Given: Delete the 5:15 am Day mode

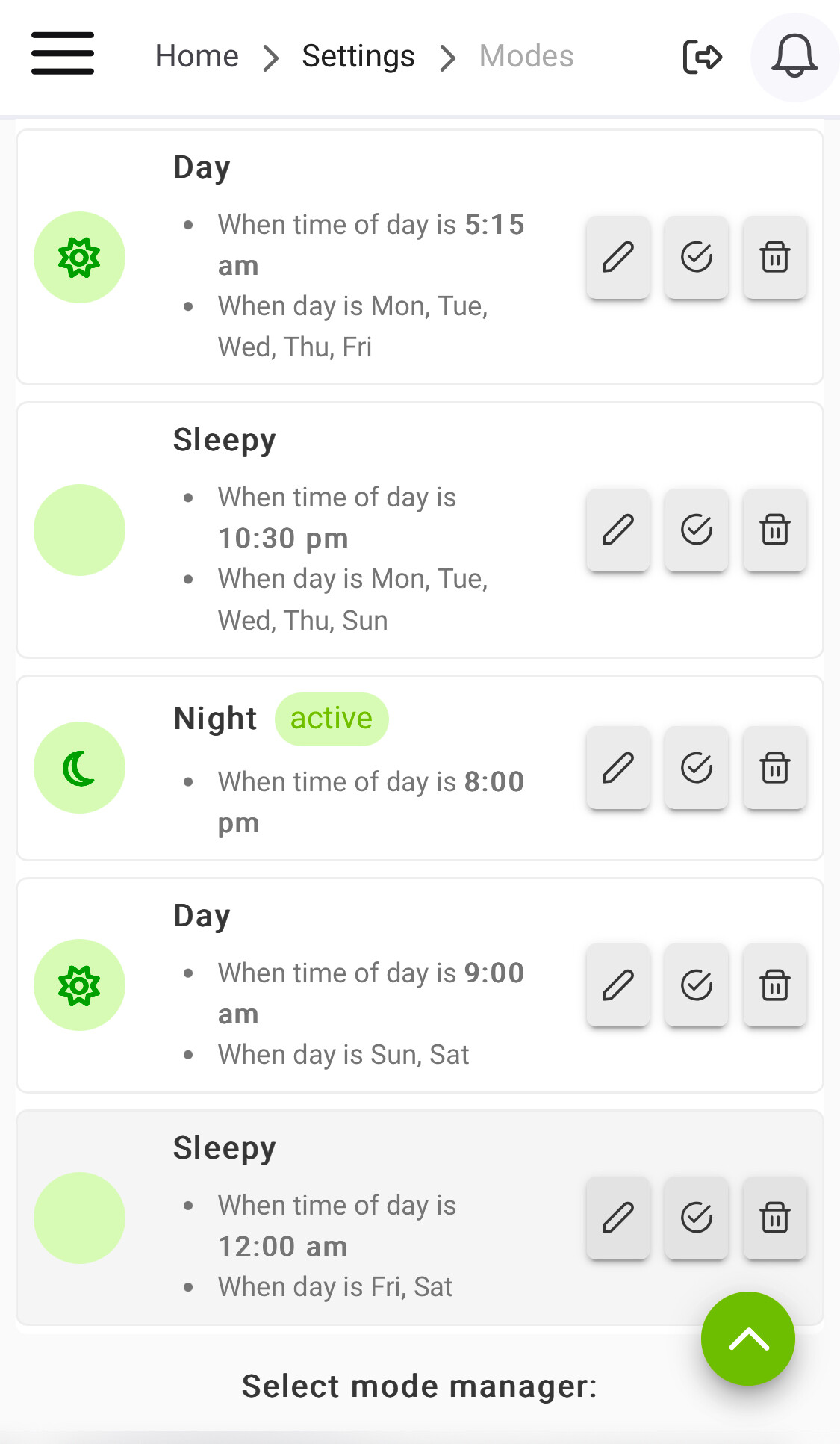Looking at the screenshot, I should (775, 258).
